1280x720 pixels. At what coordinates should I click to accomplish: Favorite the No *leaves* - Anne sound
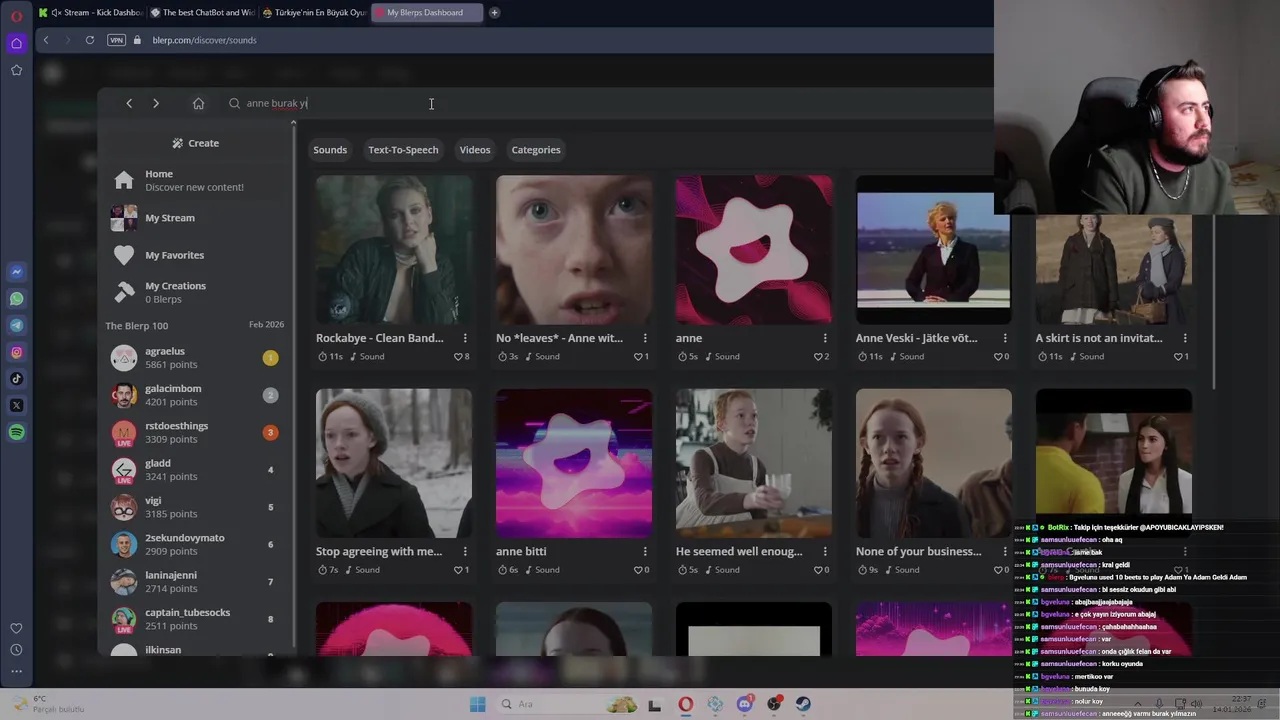pos(638,357)
